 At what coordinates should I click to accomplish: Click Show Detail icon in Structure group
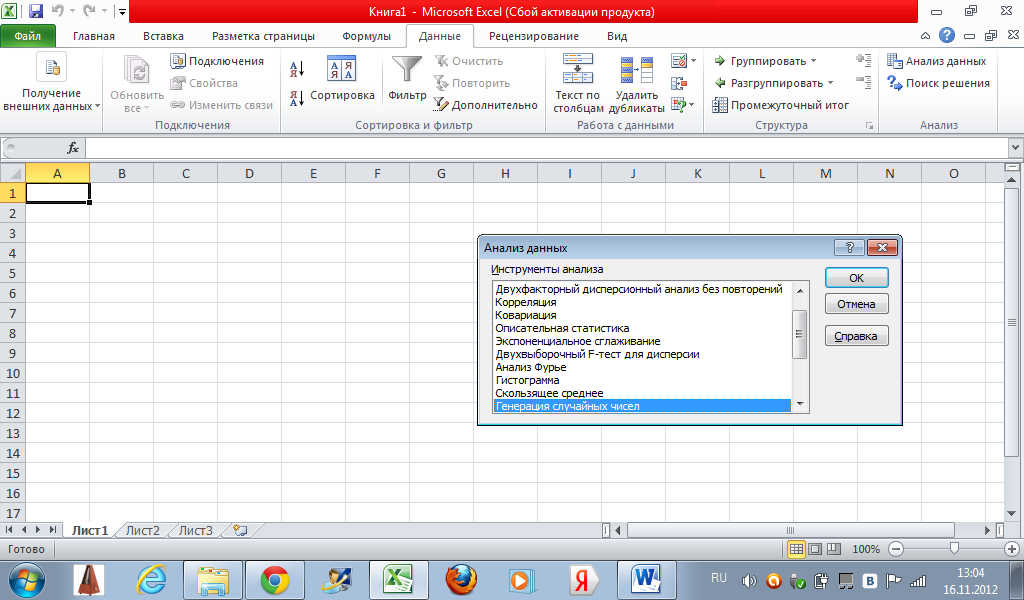[x=864, y=60]
